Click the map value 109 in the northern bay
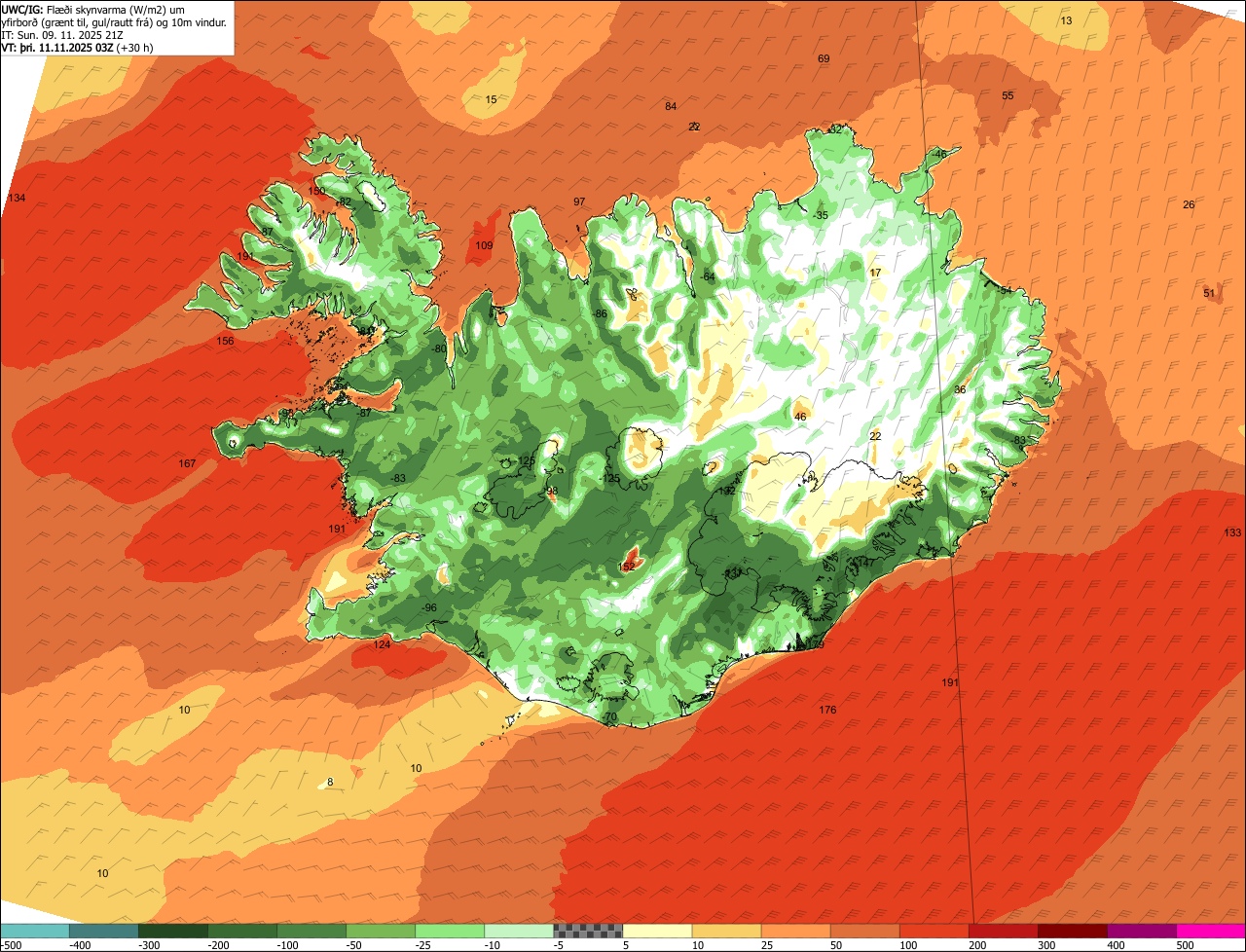The width and height of the screenshot is (1246, 952). click(x=484, y=245)
